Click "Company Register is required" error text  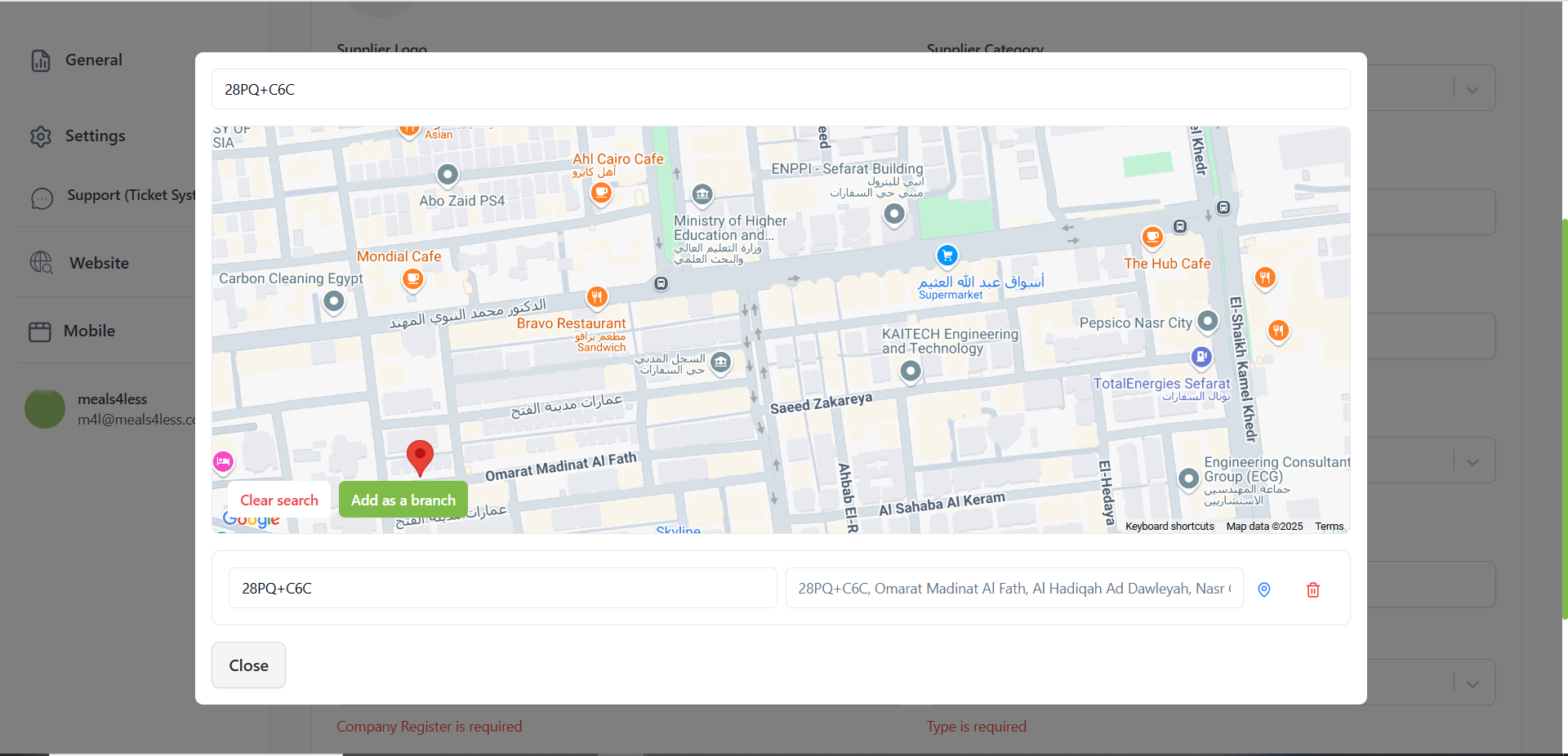(x=430, y=726)
